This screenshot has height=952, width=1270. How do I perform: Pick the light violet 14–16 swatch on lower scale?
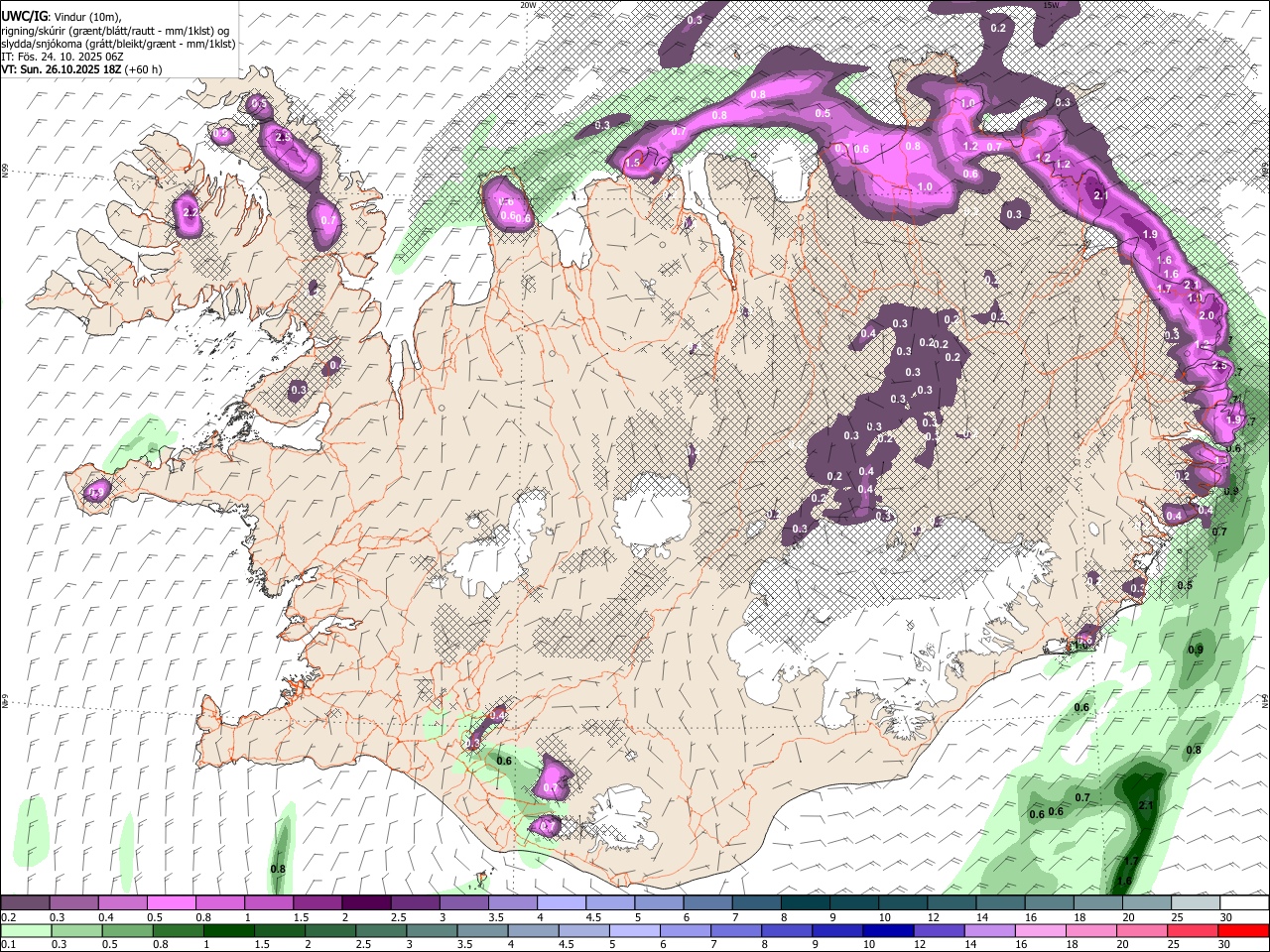click(990, 930)
